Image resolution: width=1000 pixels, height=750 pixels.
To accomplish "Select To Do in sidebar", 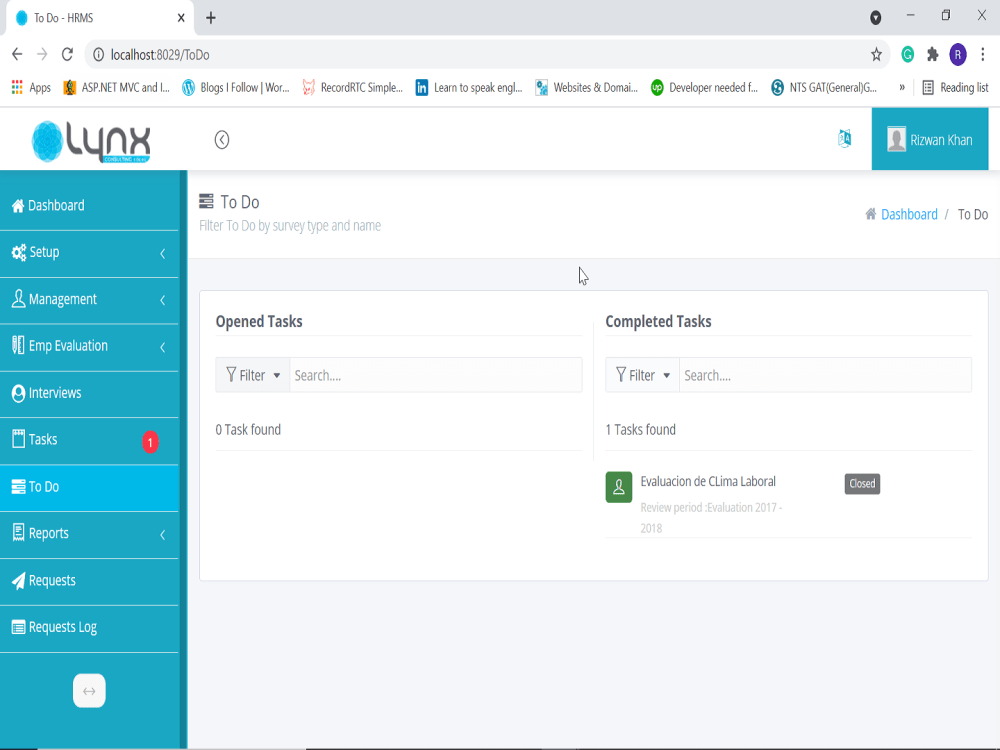I will click(89, 487).
